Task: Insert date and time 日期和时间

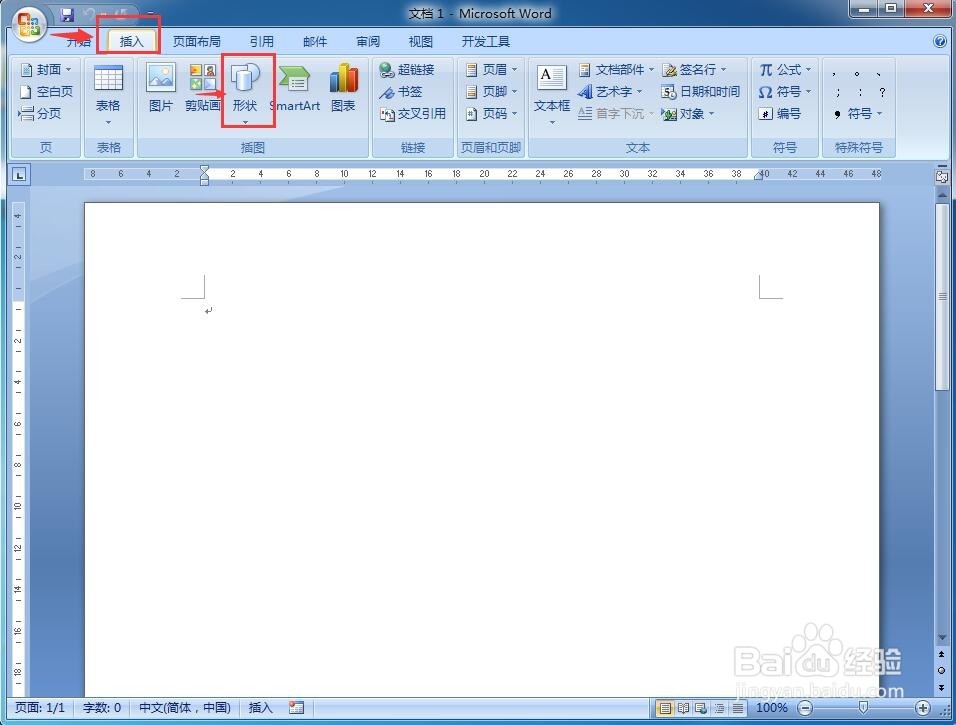Action: tap(701, 92)
